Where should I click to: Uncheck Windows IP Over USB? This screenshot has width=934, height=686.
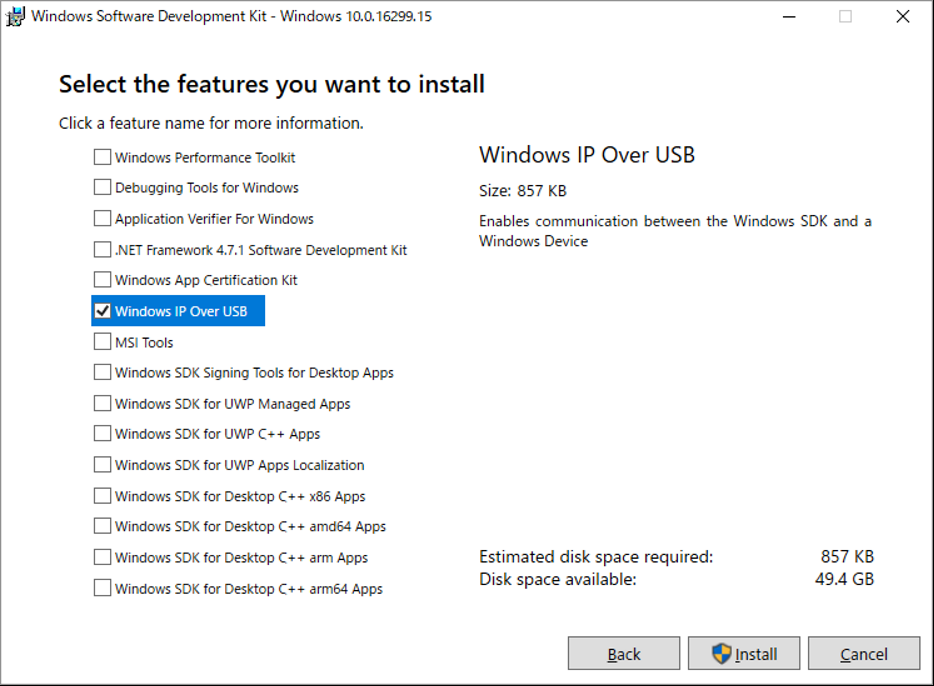coord(102,311)
